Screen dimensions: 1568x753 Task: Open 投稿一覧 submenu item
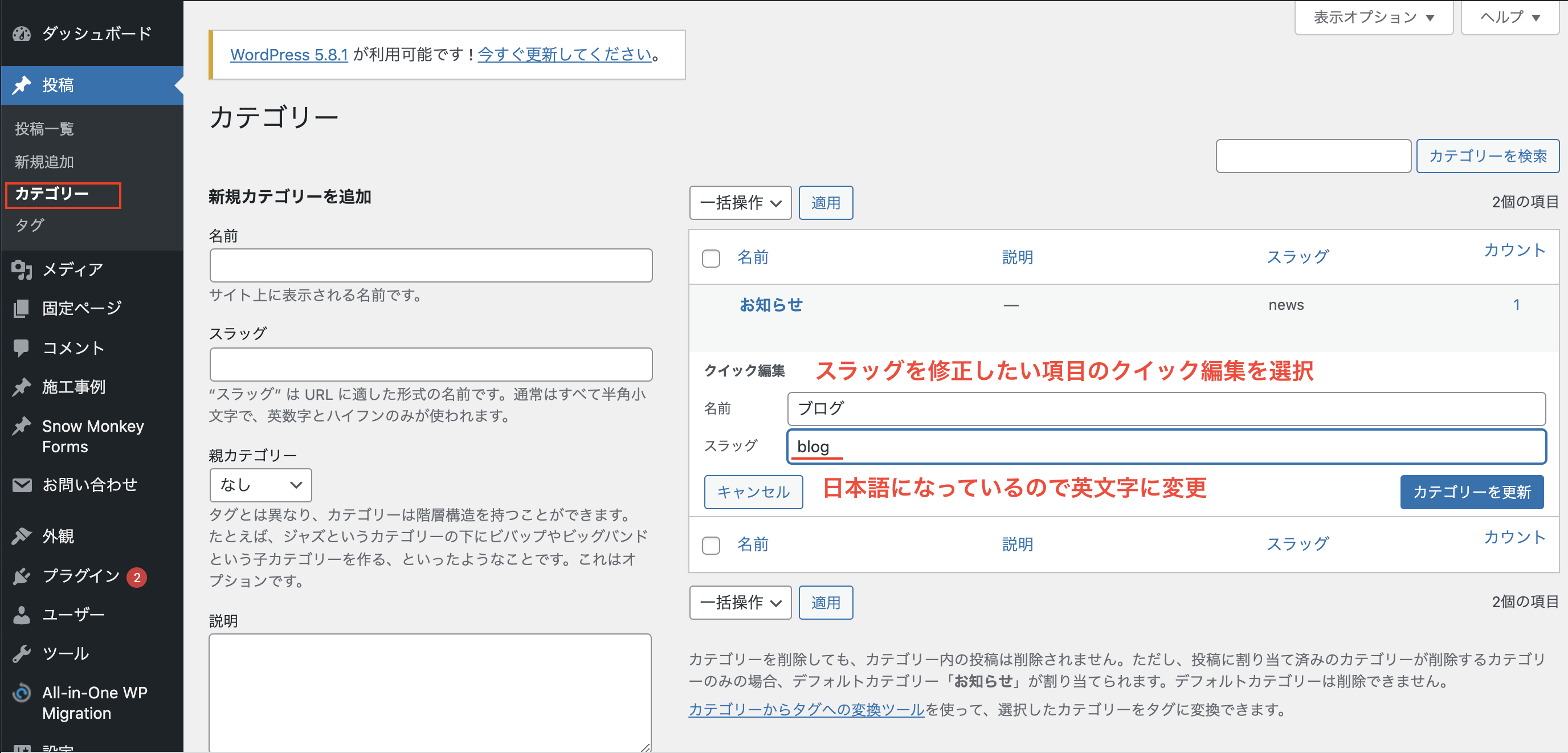[x=44, y=129]
